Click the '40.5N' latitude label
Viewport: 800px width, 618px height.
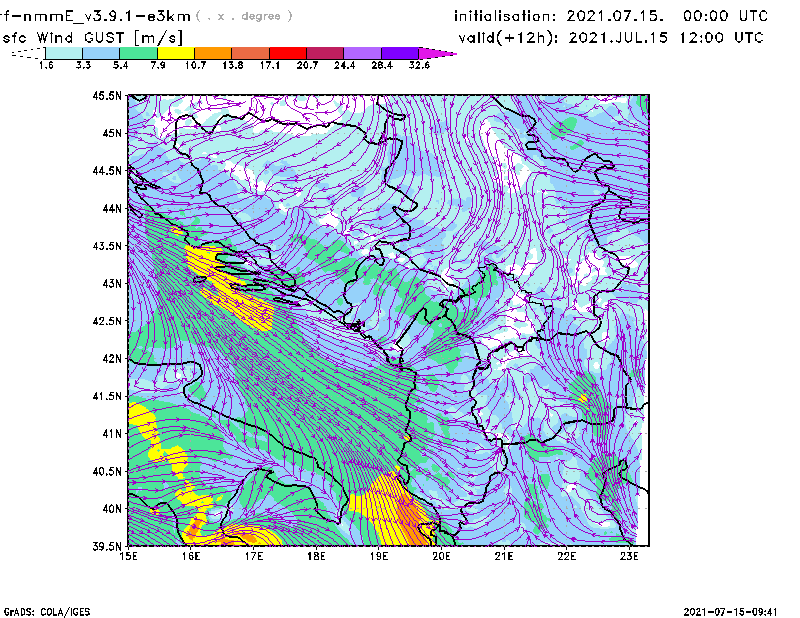107,472
